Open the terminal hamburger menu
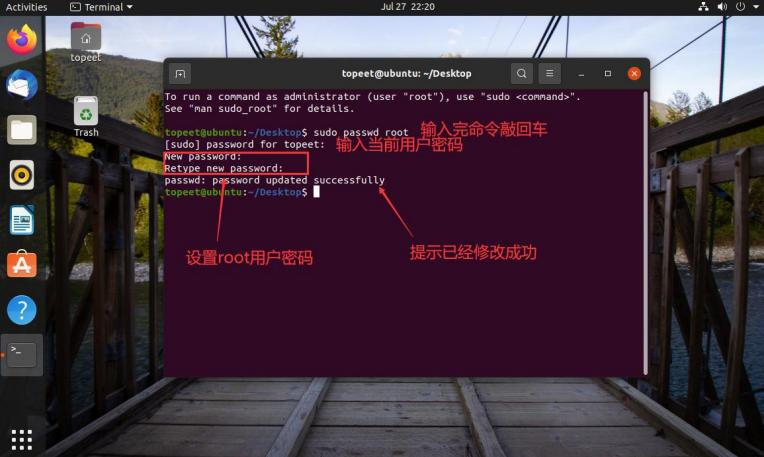 550,74
